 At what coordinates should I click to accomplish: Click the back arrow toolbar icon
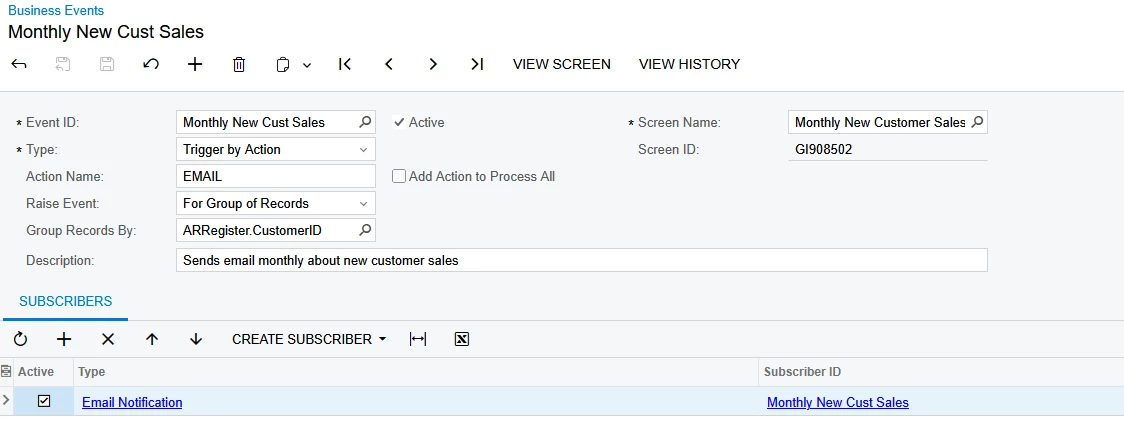tap(19, 64)
